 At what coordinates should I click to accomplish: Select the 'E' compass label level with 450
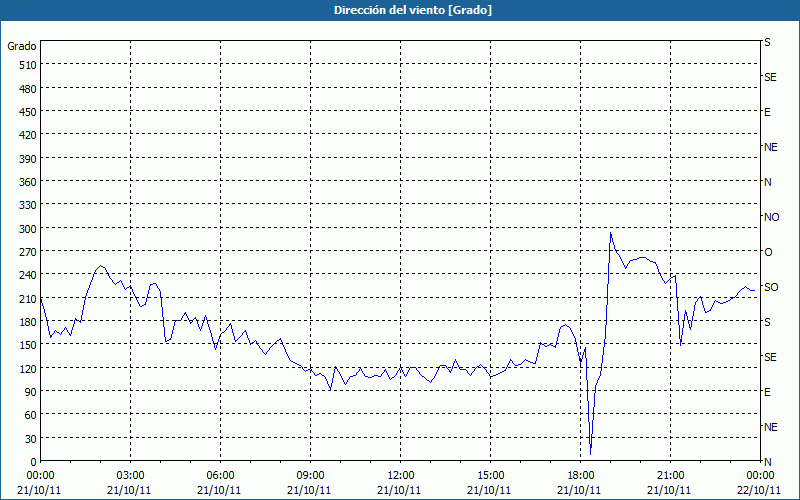(x=767, y=112)
